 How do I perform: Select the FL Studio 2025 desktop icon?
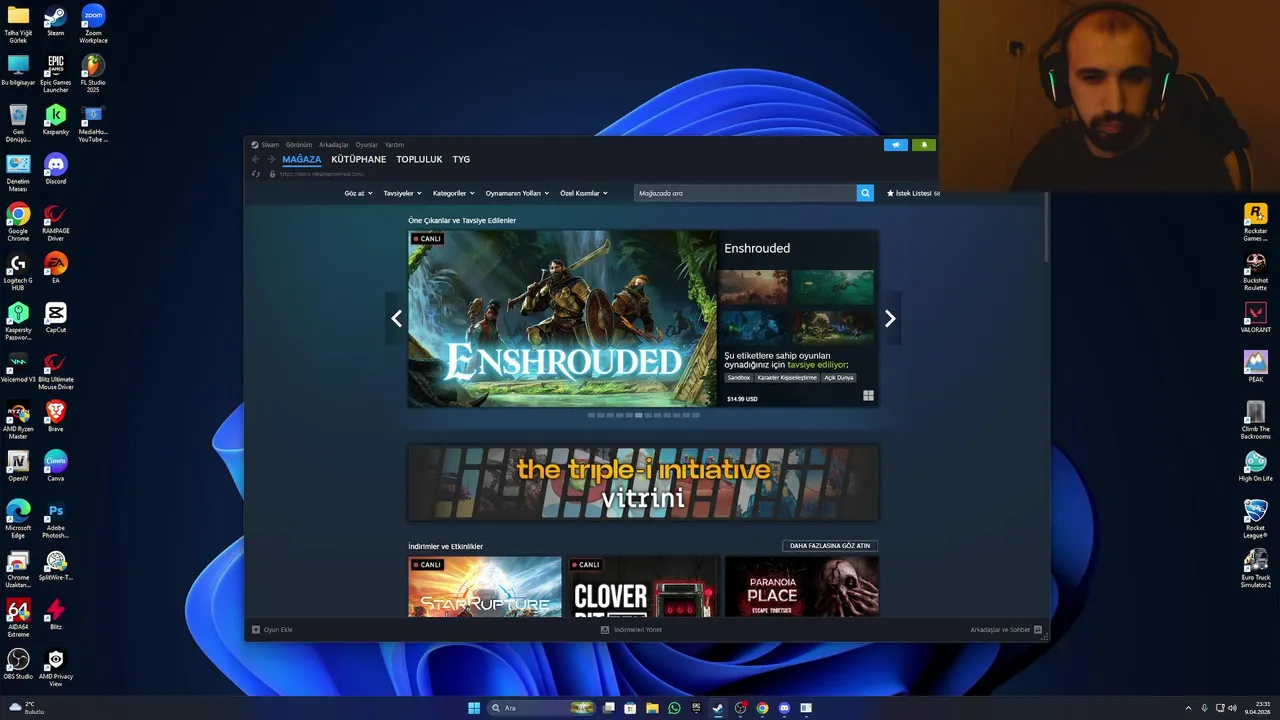coord(93,74)
